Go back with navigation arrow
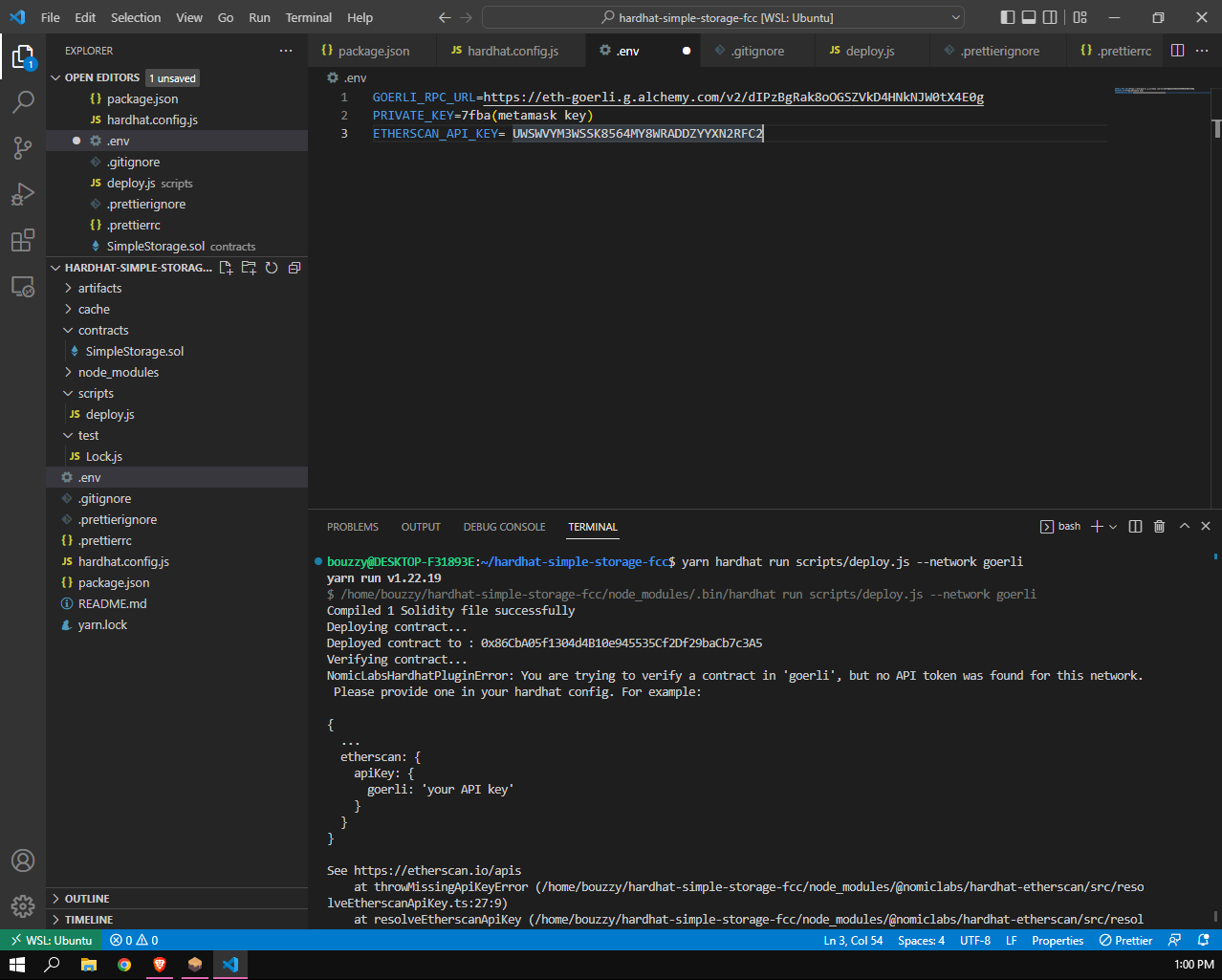1222x980 pixels. [445, 17]
